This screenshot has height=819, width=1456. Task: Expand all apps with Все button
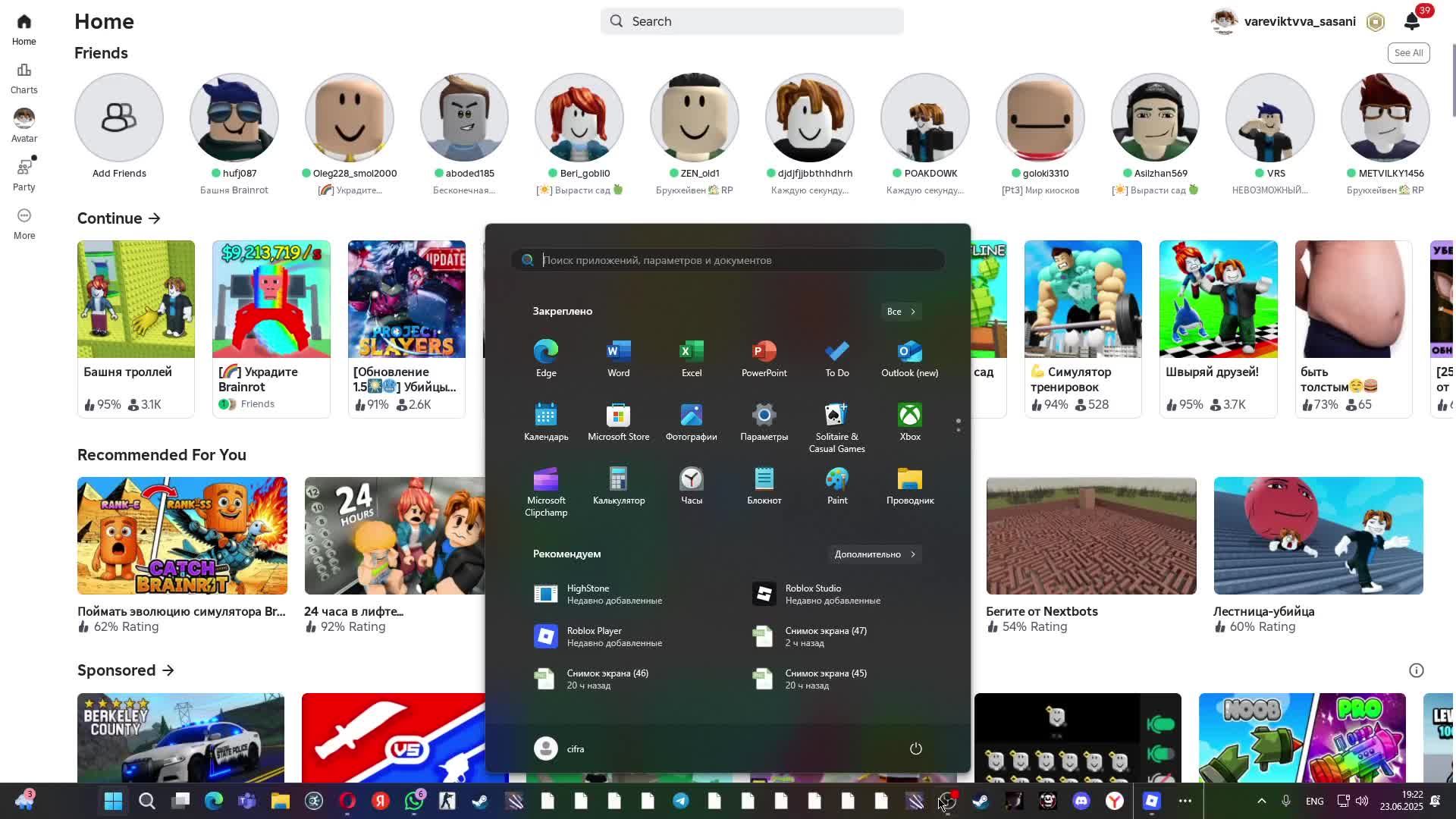click(x=901, y=312)
